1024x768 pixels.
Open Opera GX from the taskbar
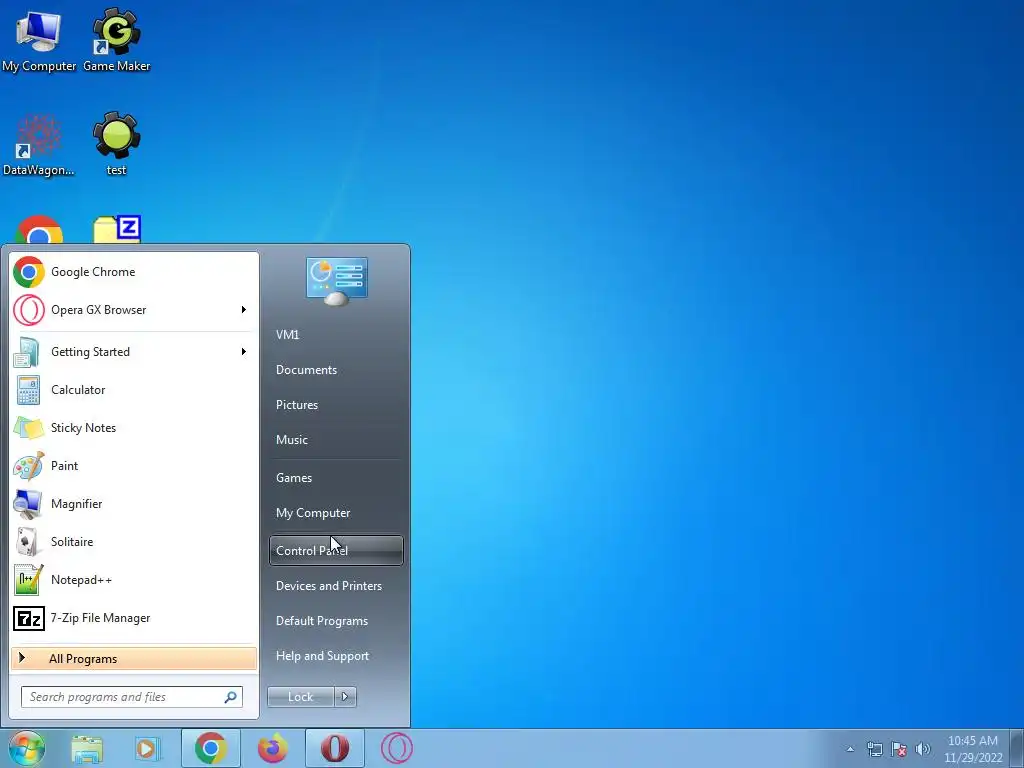tap(397, 748)
